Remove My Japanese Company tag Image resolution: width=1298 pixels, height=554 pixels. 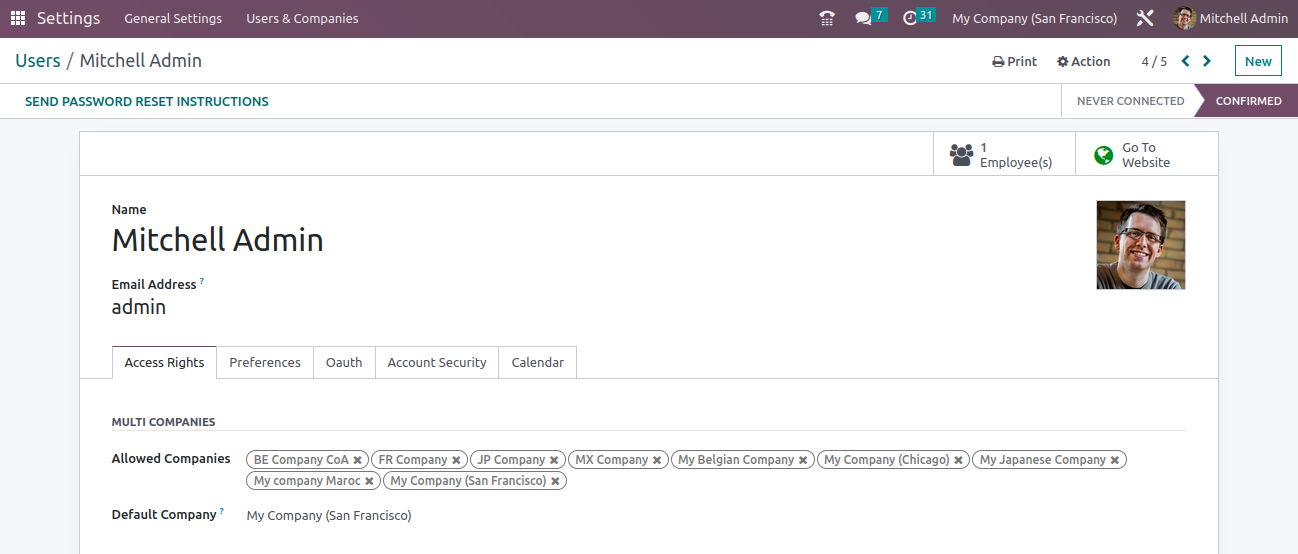pos(1115,460)
